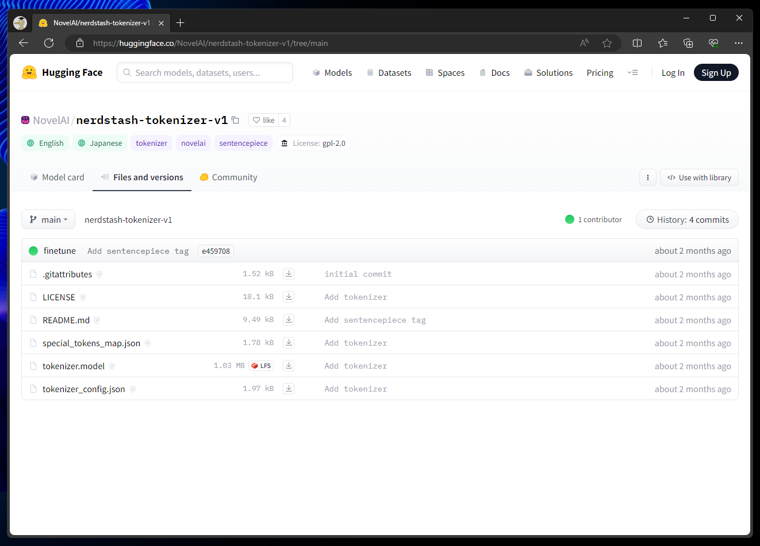Viewport: 760px width, 546px height.
Task: Open browser favorites list icon
Action: [663, 43]
